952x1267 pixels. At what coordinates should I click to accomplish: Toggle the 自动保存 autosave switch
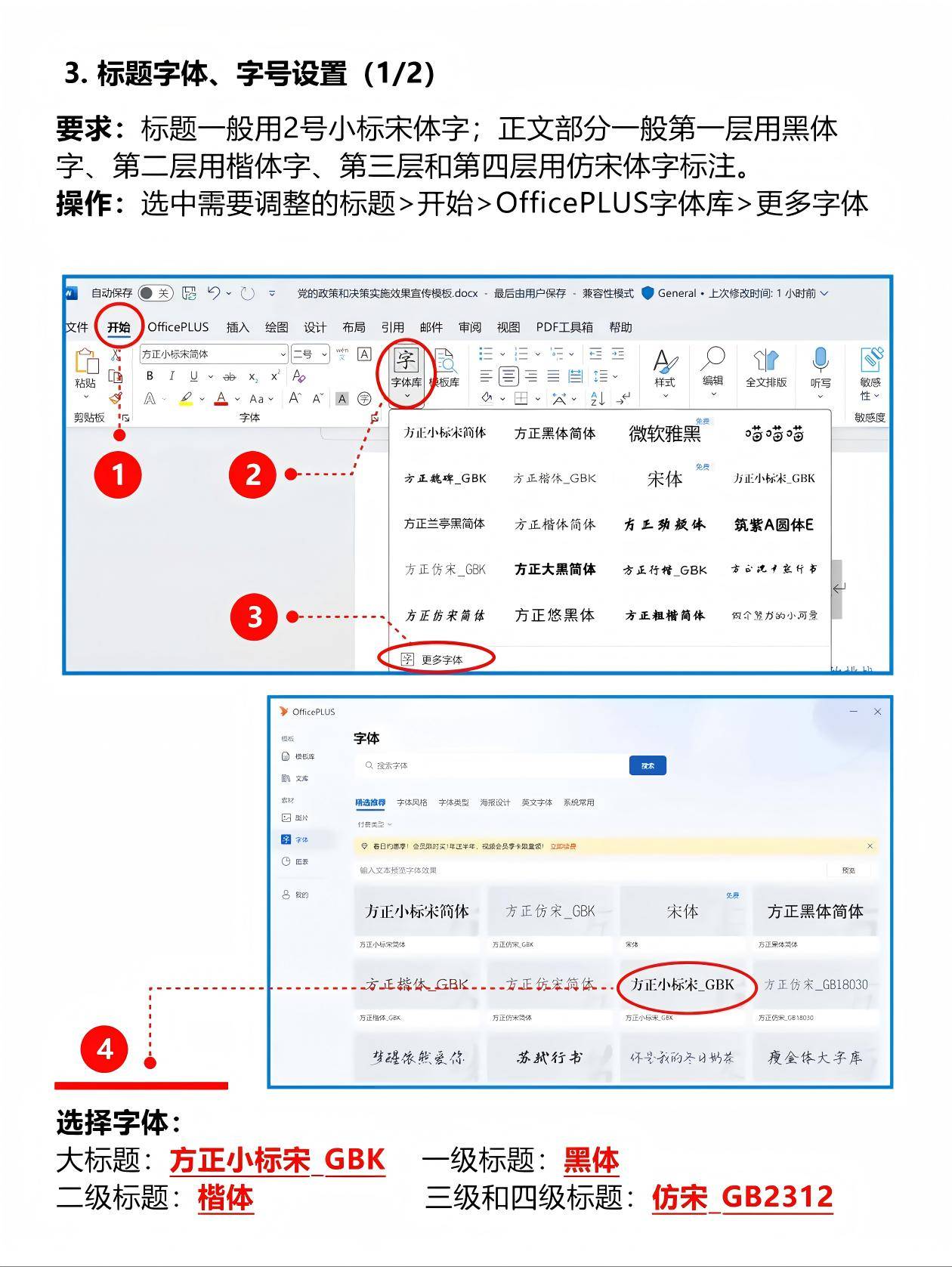(156, 293)
